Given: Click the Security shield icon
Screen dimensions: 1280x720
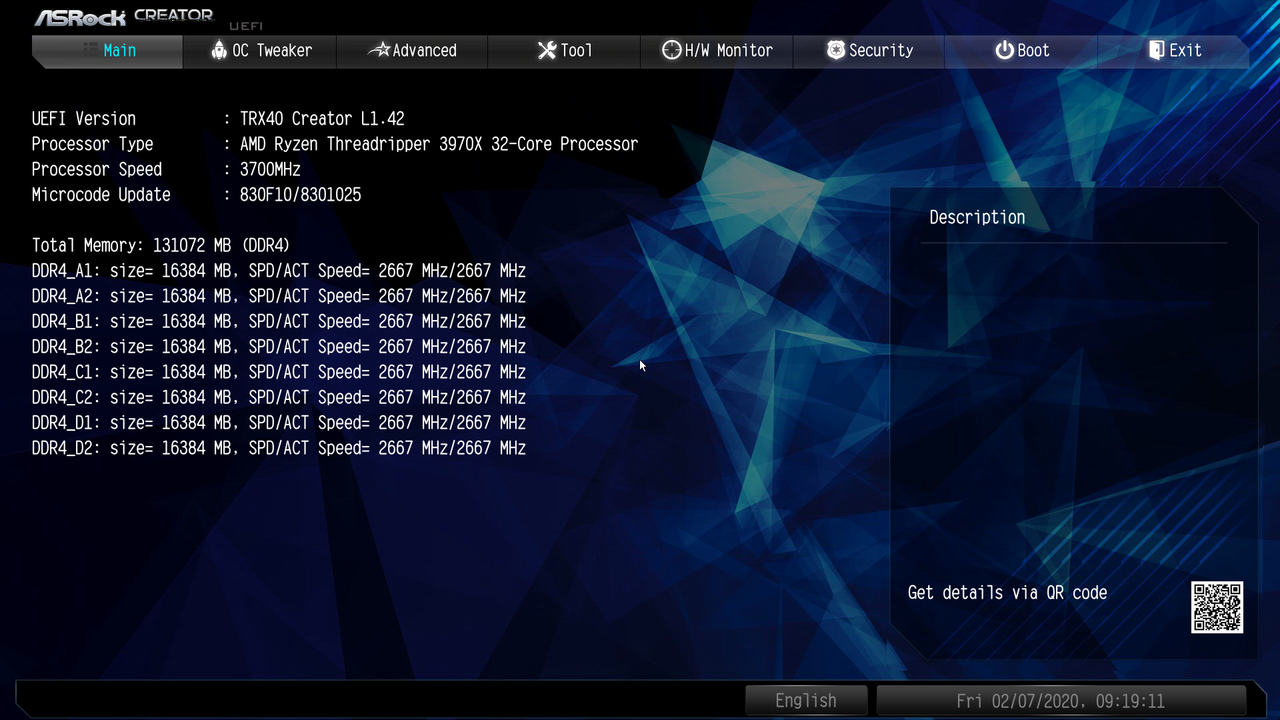Looking at the screenshot, I should click(836, 50).
